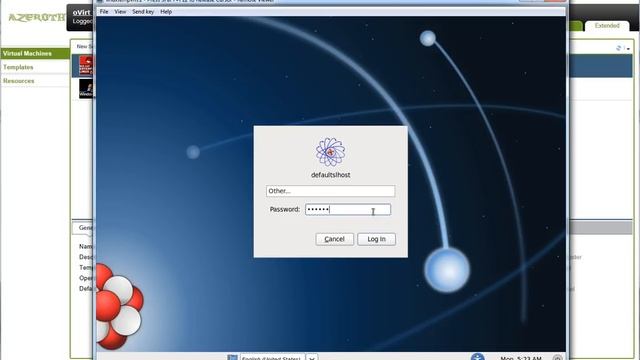Image resolution: width=640 pixels, height=360 pixels.
Task: Click the refresh icon in oVirt portal
Action: (x=619, y=48)
